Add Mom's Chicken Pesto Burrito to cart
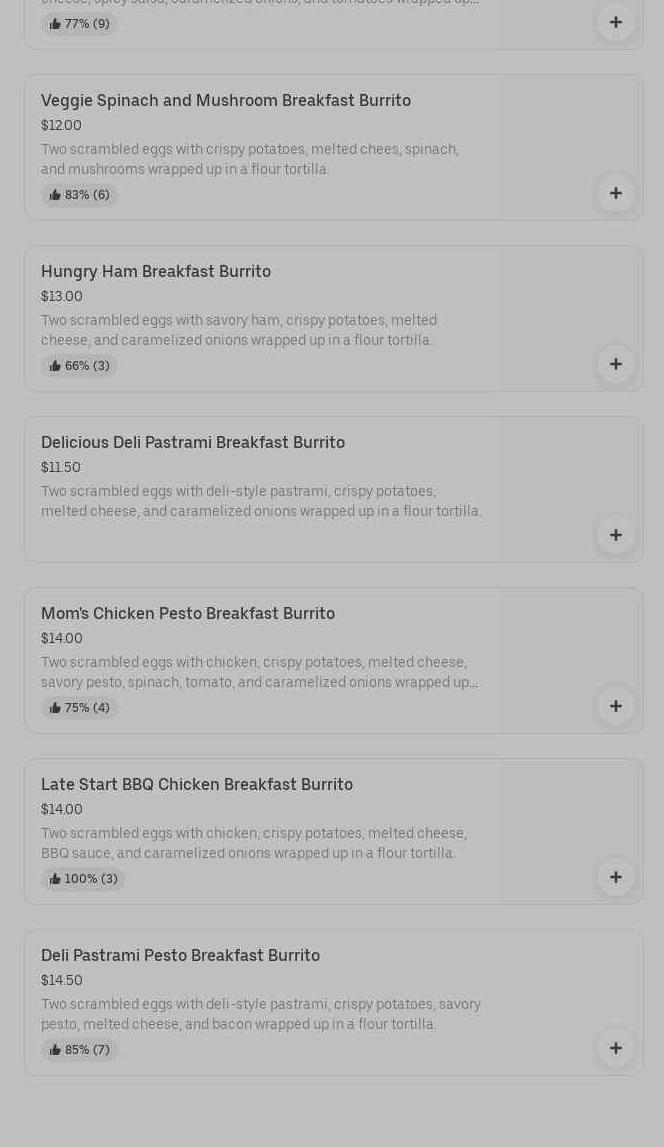664x1147 pixels. [x=615, y=706]
